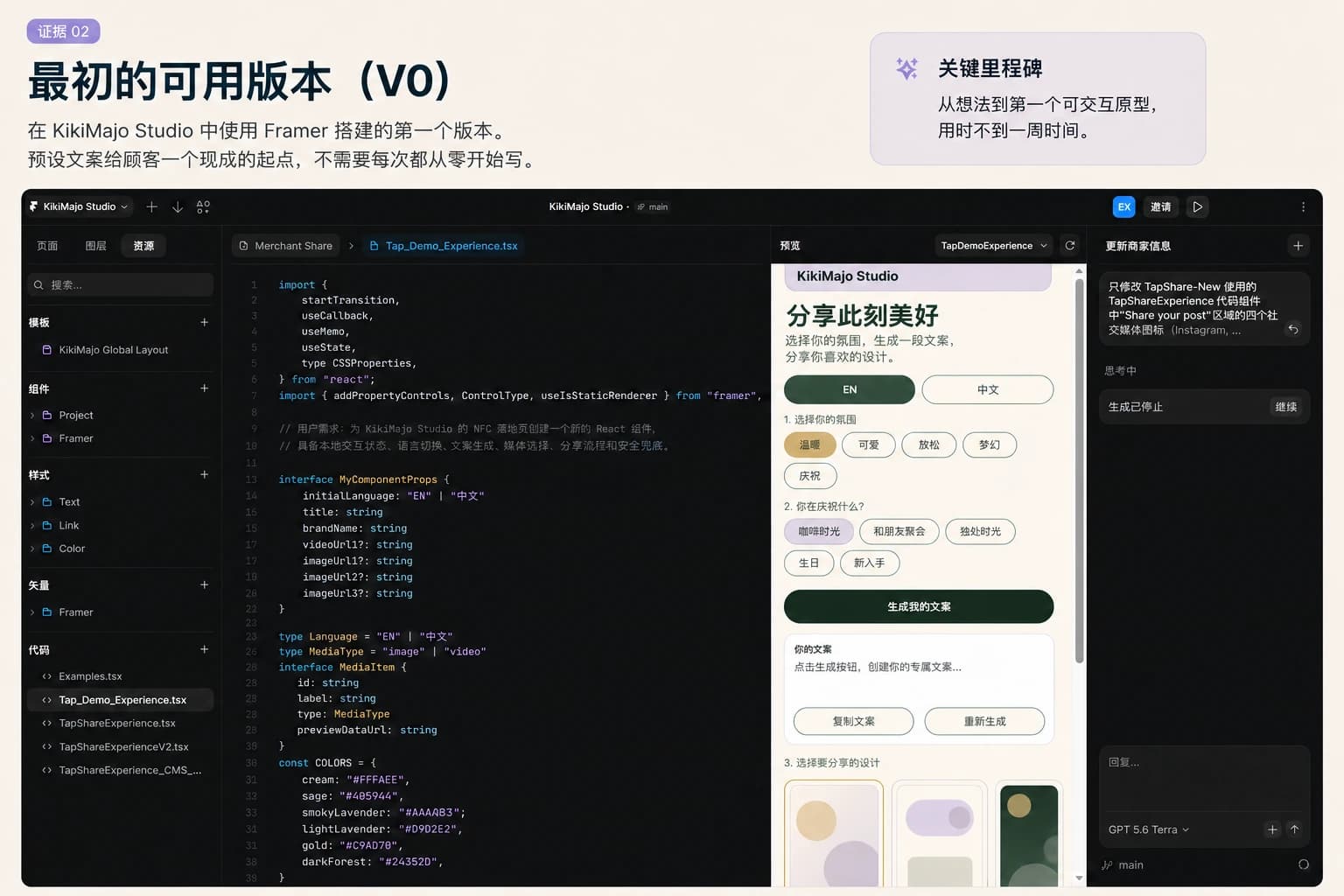1344x896 pixels.
Task: Open the components shapes icon in toolbar
Action: point(203,206)
